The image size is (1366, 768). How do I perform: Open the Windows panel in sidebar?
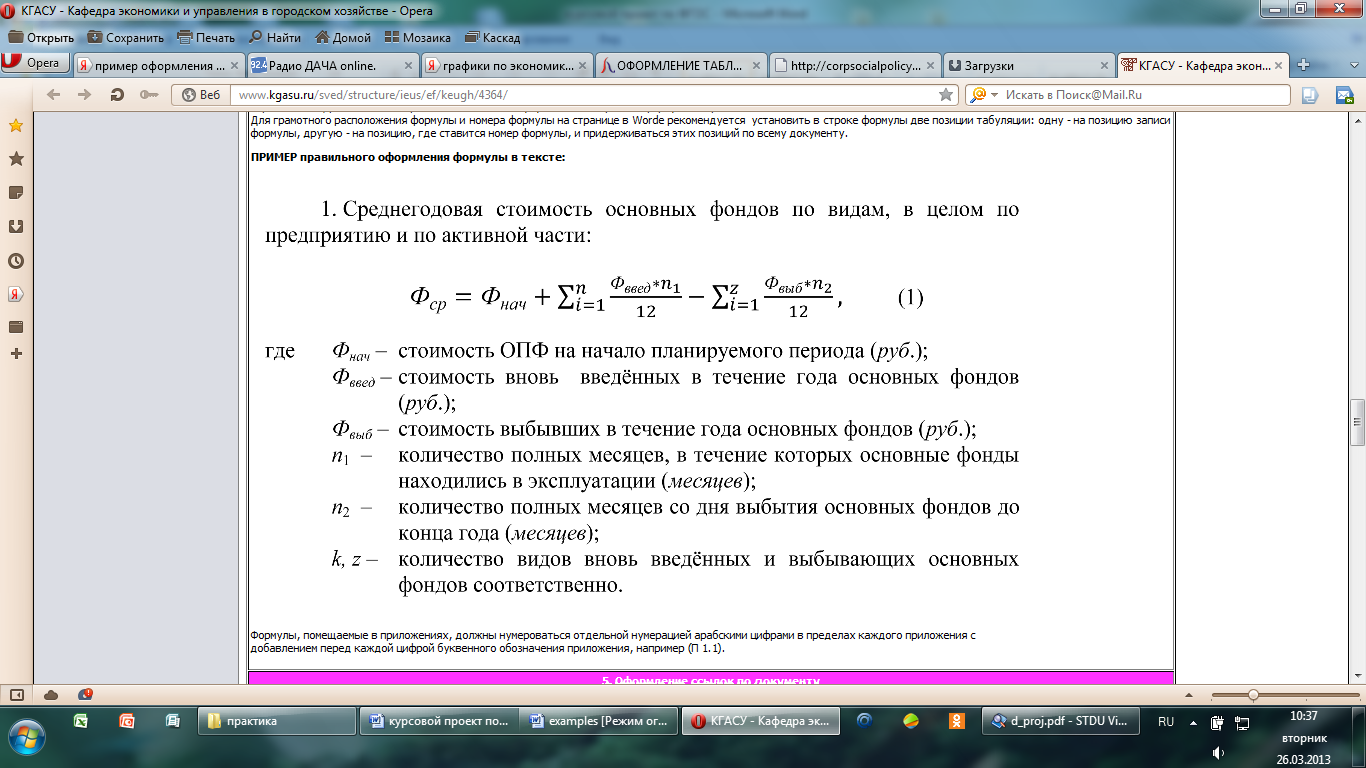tap(16, 327)
